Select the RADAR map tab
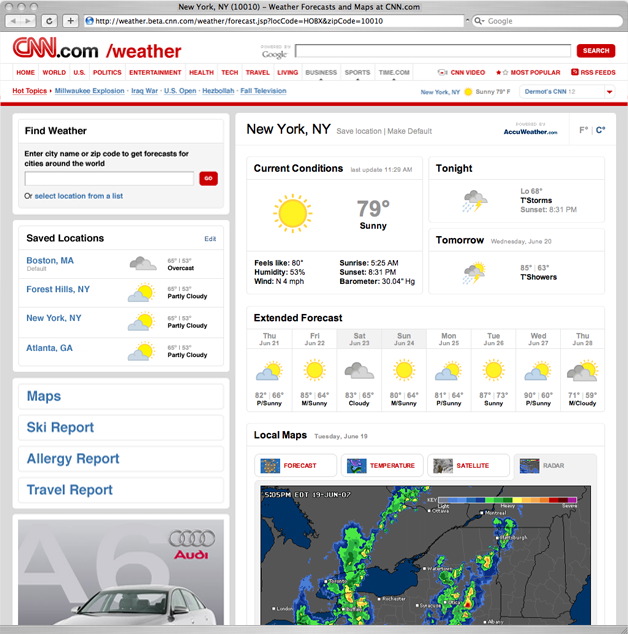The height and width of the screenshot is (634, 628). pyautogui.click(x=555, y=465)
